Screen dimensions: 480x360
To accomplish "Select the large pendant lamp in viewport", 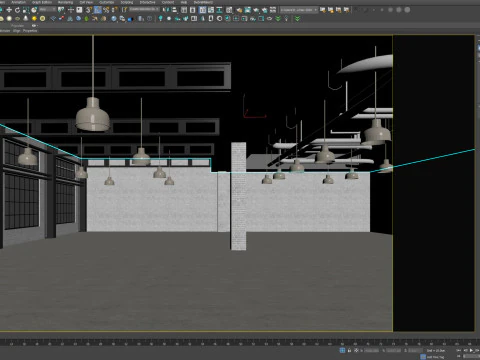I will point(92,114).
